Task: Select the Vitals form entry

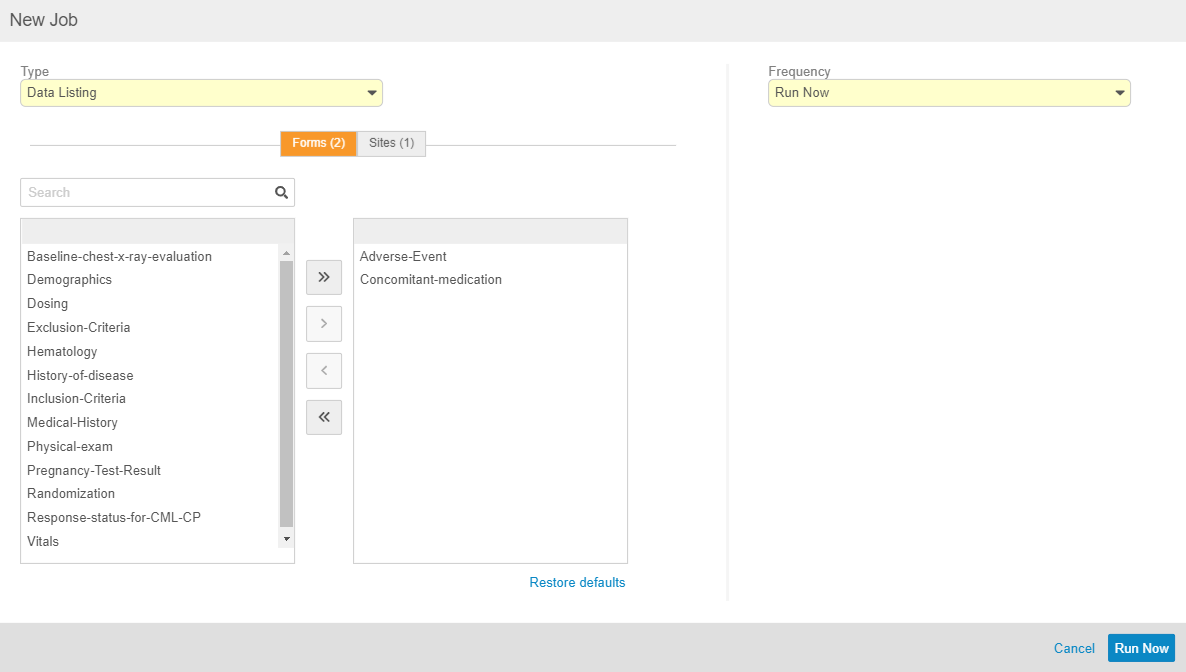Action: coord(43,542)
